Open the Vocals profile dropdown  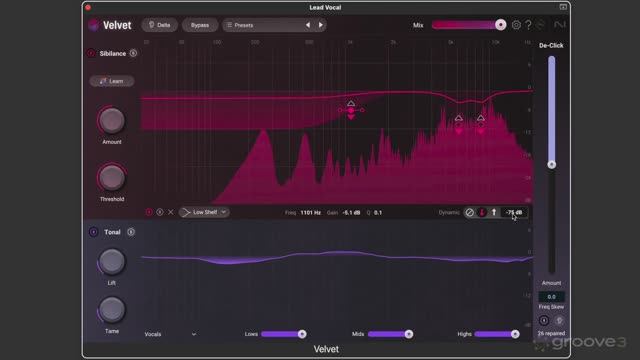click(170, 334)
